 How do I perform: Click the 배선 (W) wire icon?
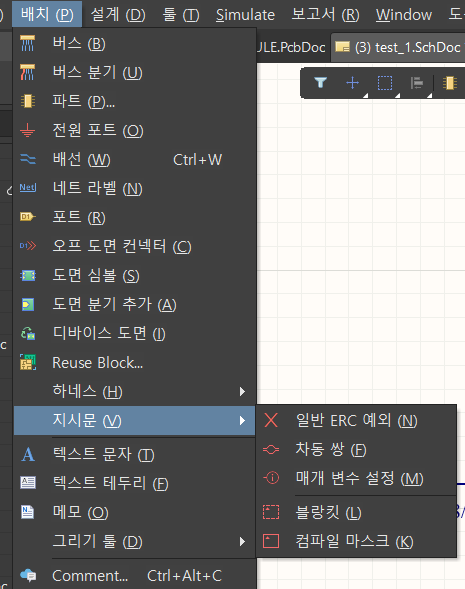[27, 160]
